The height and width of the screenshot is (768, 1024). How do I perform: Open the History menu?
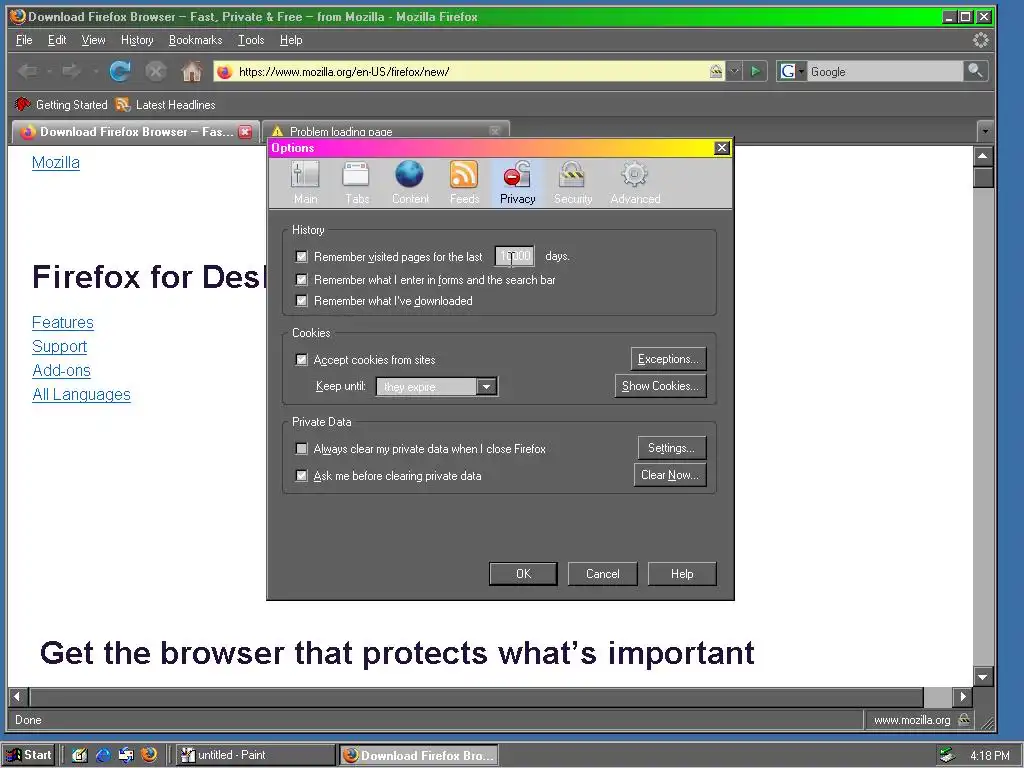pos(137,40)
